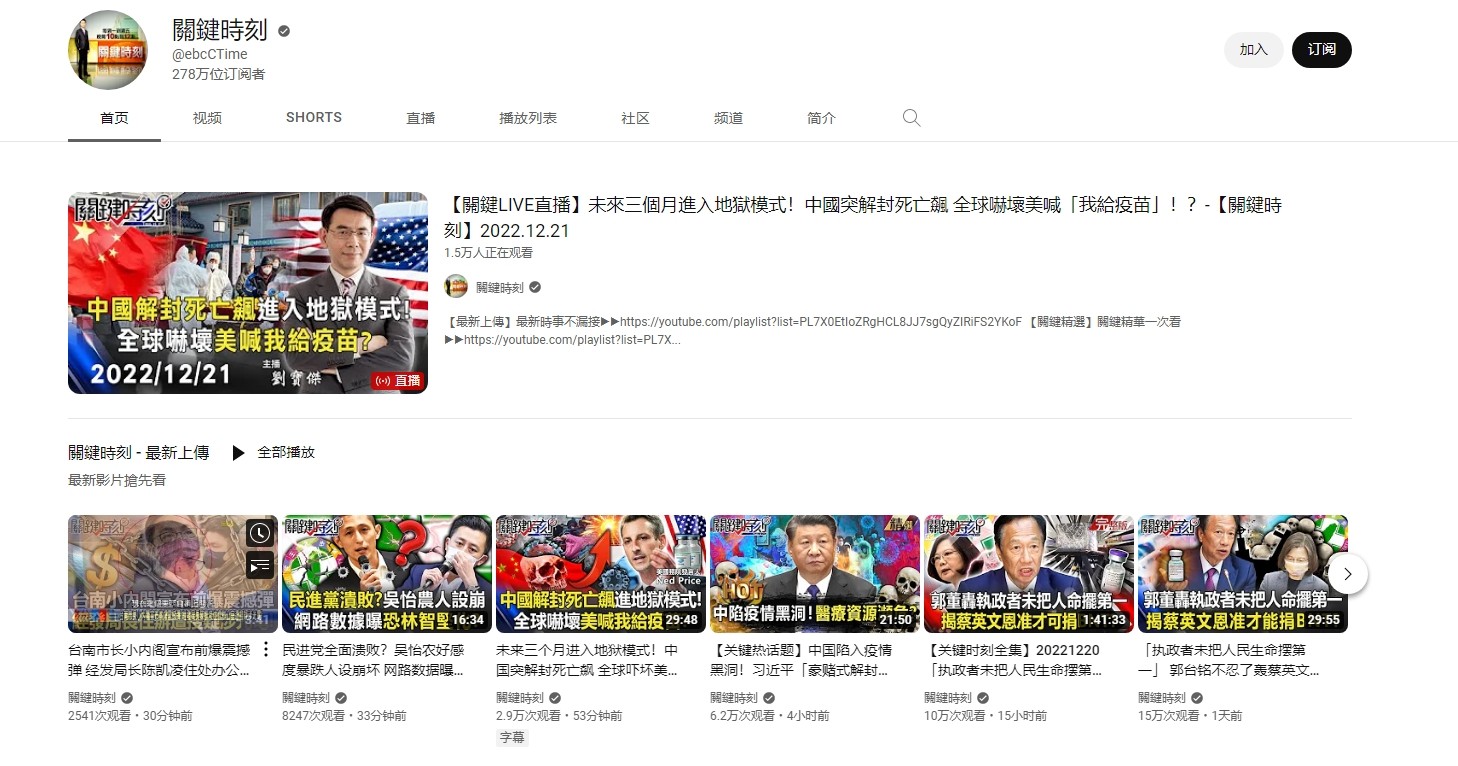Go to the 播放列表 tab
1458x766 pixels.
coord(528,118)
